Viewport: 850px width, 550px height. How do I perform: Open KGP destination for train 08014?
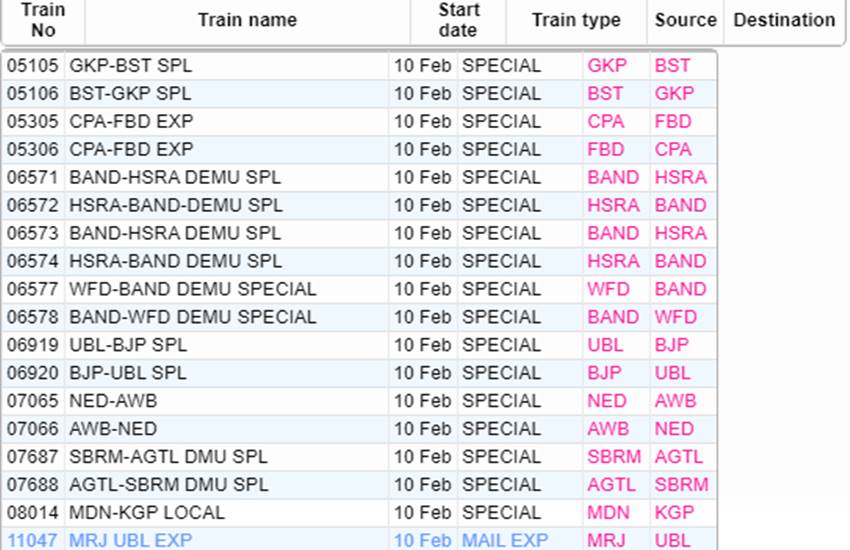(674, 512)
